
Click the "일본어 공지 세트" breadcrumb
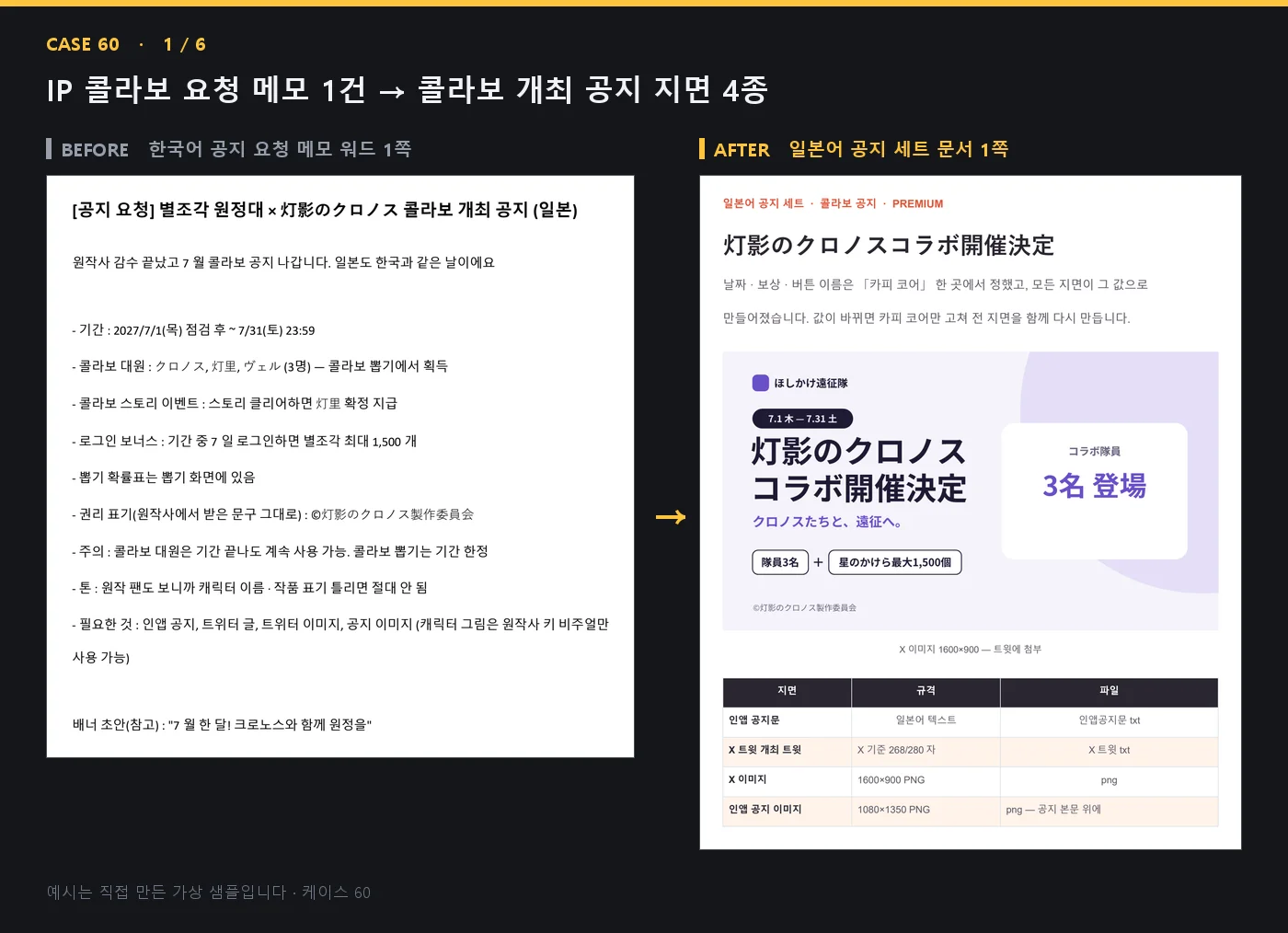(x=764, y=203)
